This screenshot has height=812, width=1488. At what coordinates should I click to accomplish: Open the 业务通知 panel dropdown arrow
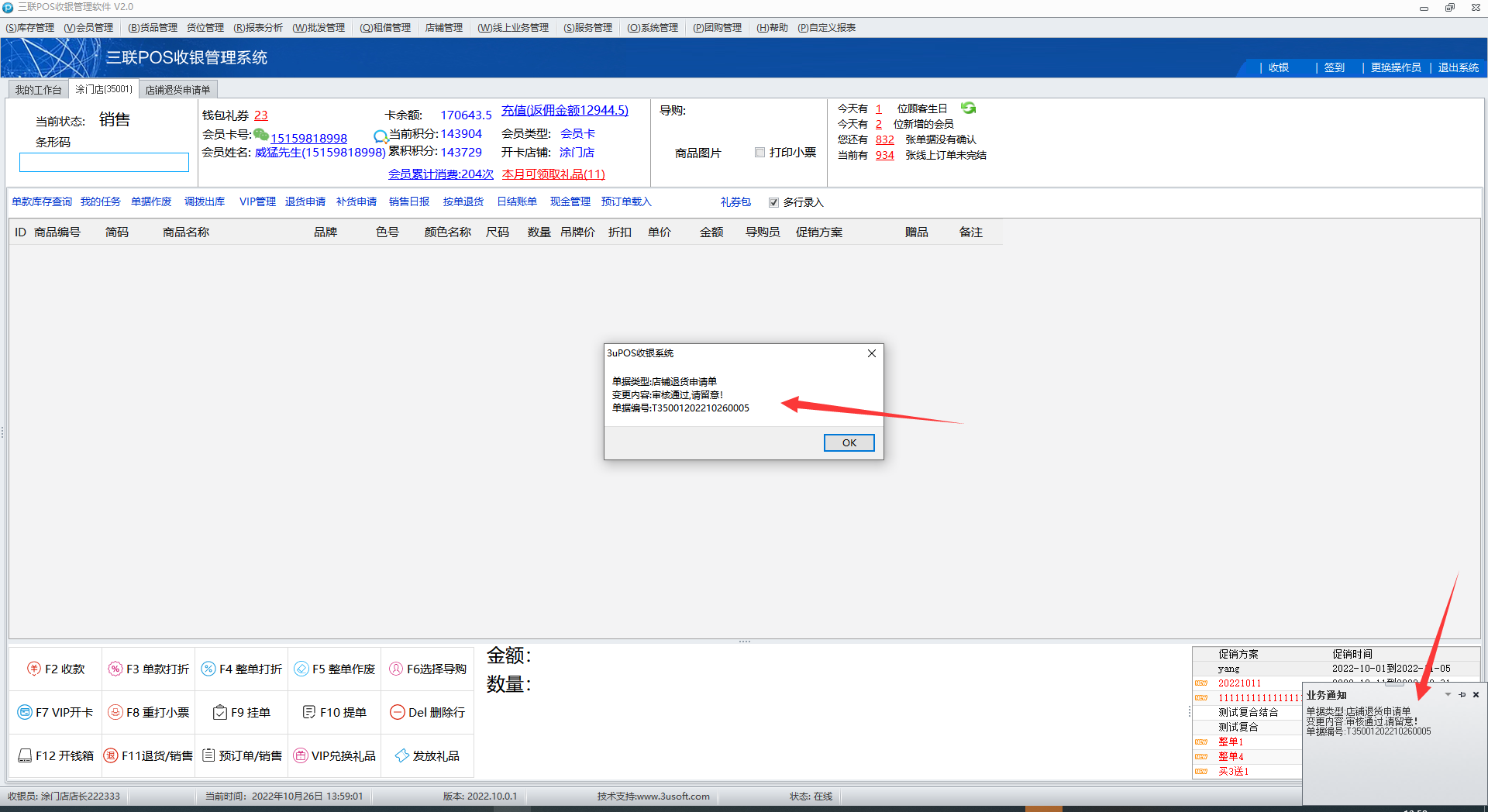pyautogui.click(x=1448, y=694)
